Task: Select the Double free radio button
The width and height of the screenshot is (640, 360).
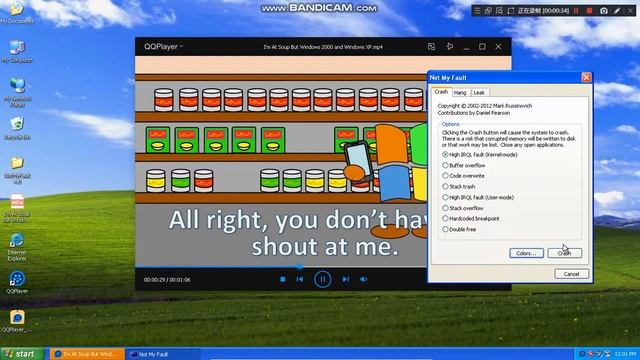Action: (x=445, y=229)
